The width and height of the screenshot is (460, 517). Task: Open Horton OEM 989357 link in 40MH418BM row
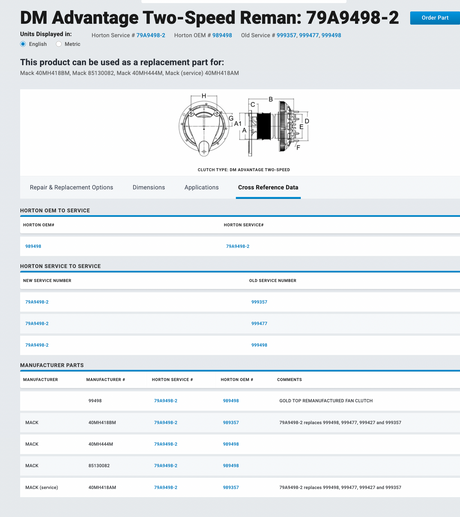coord(231,422)
